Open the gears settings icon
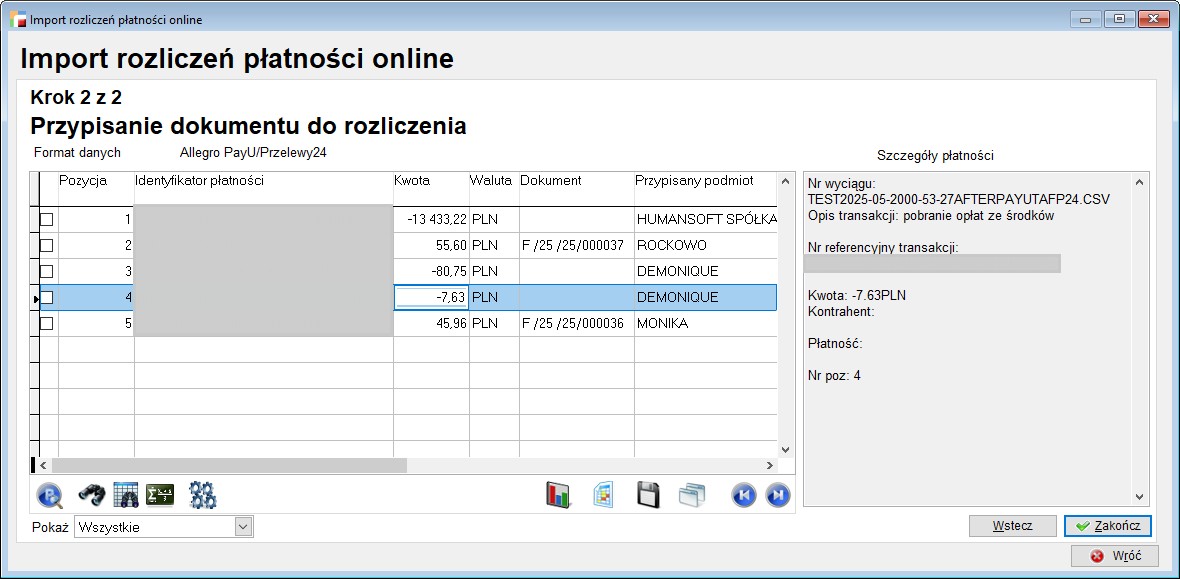Viewport: 1180px width, 579px height. (x=203, y=495)
